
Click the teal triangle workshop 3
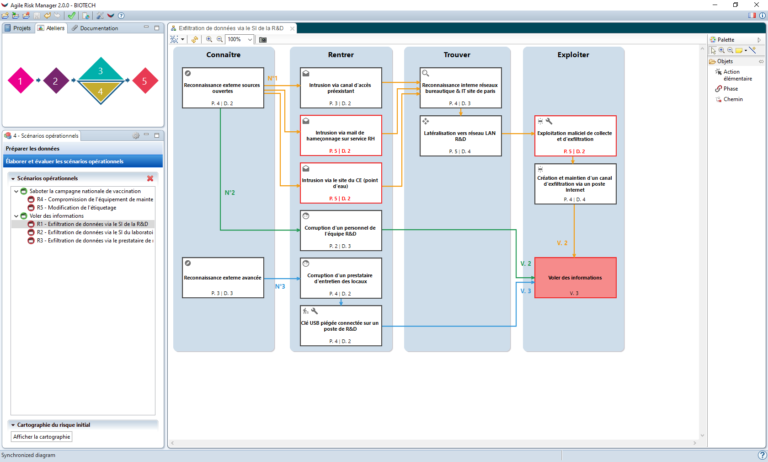pyautogui.click(x=100, y=70)
